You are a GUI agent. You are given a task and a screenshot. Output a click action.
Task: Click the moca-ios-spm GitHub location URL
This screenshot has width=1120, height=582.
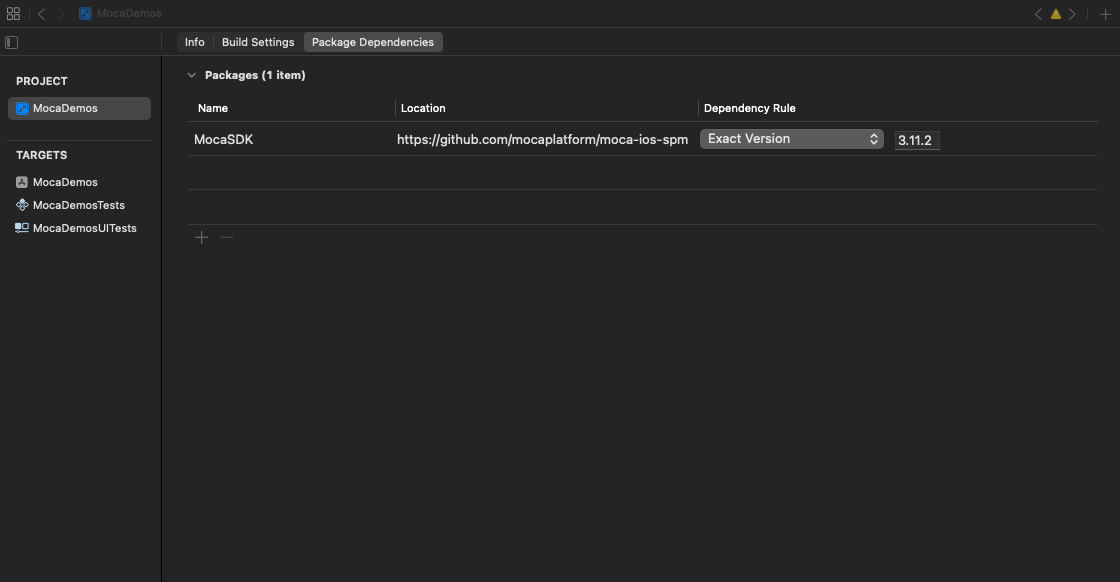542,139
